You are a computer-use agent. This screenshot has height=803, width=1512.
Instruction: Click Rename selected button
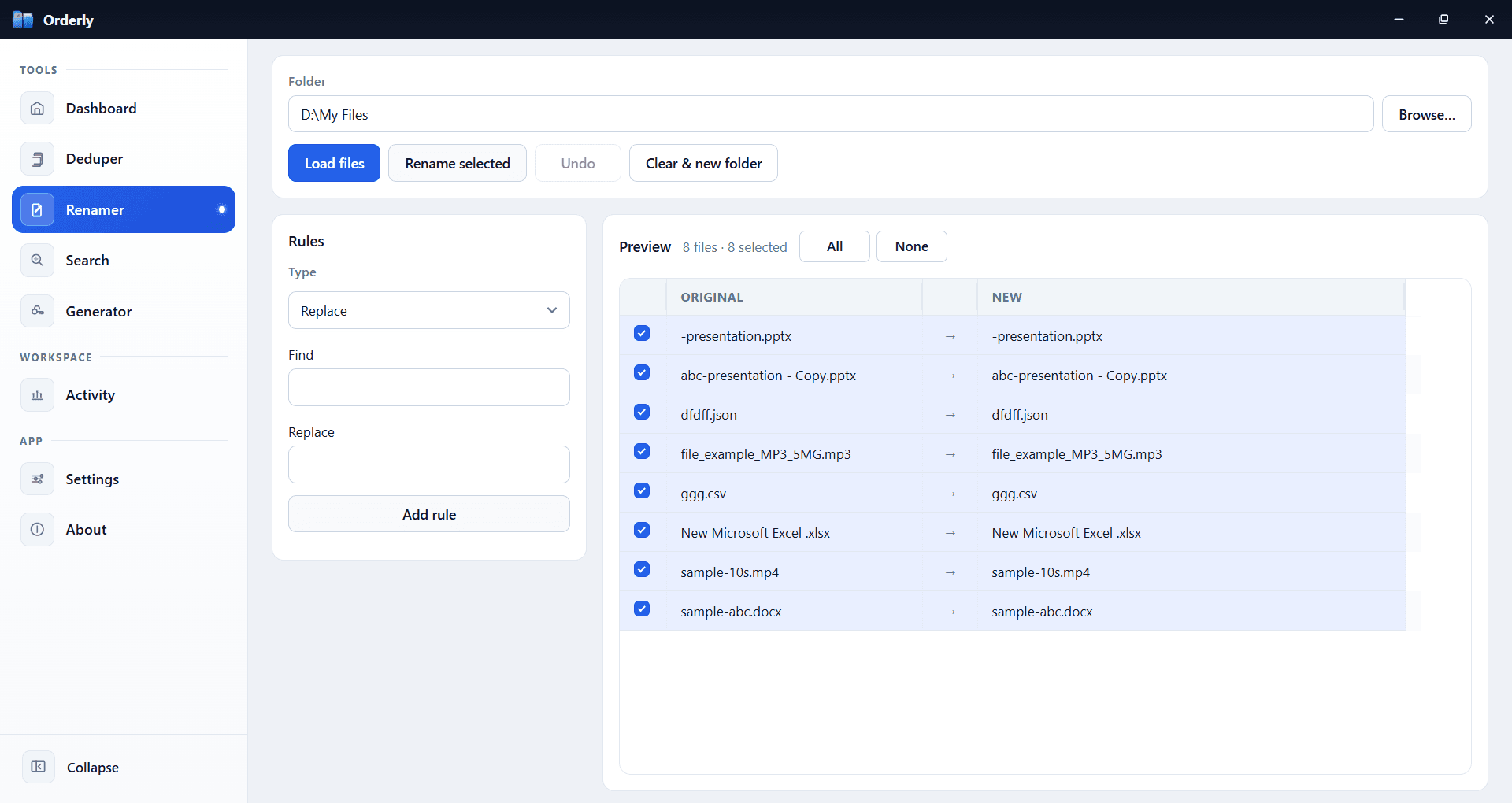click(458, 163)
